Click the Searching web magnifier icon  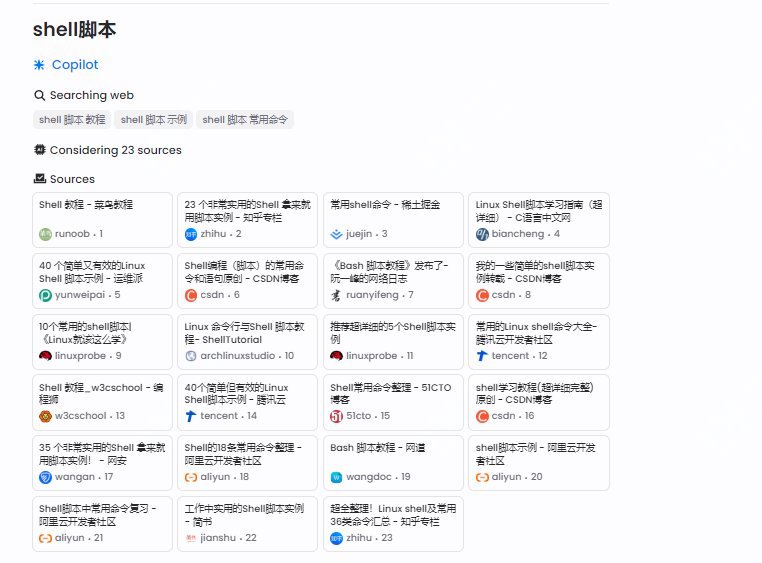tap(40, 95)
